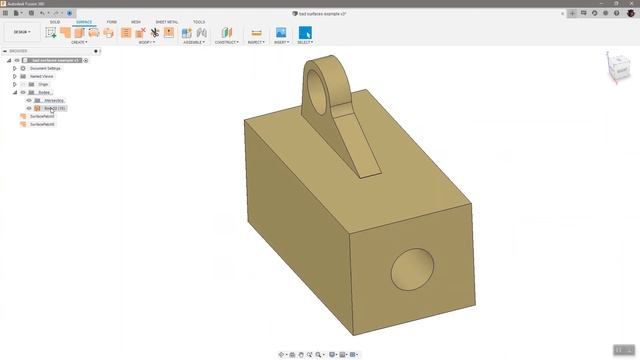Click the Offset Plane icon in Construct
Screen dimensions: 640x360
tap(227, 33)
